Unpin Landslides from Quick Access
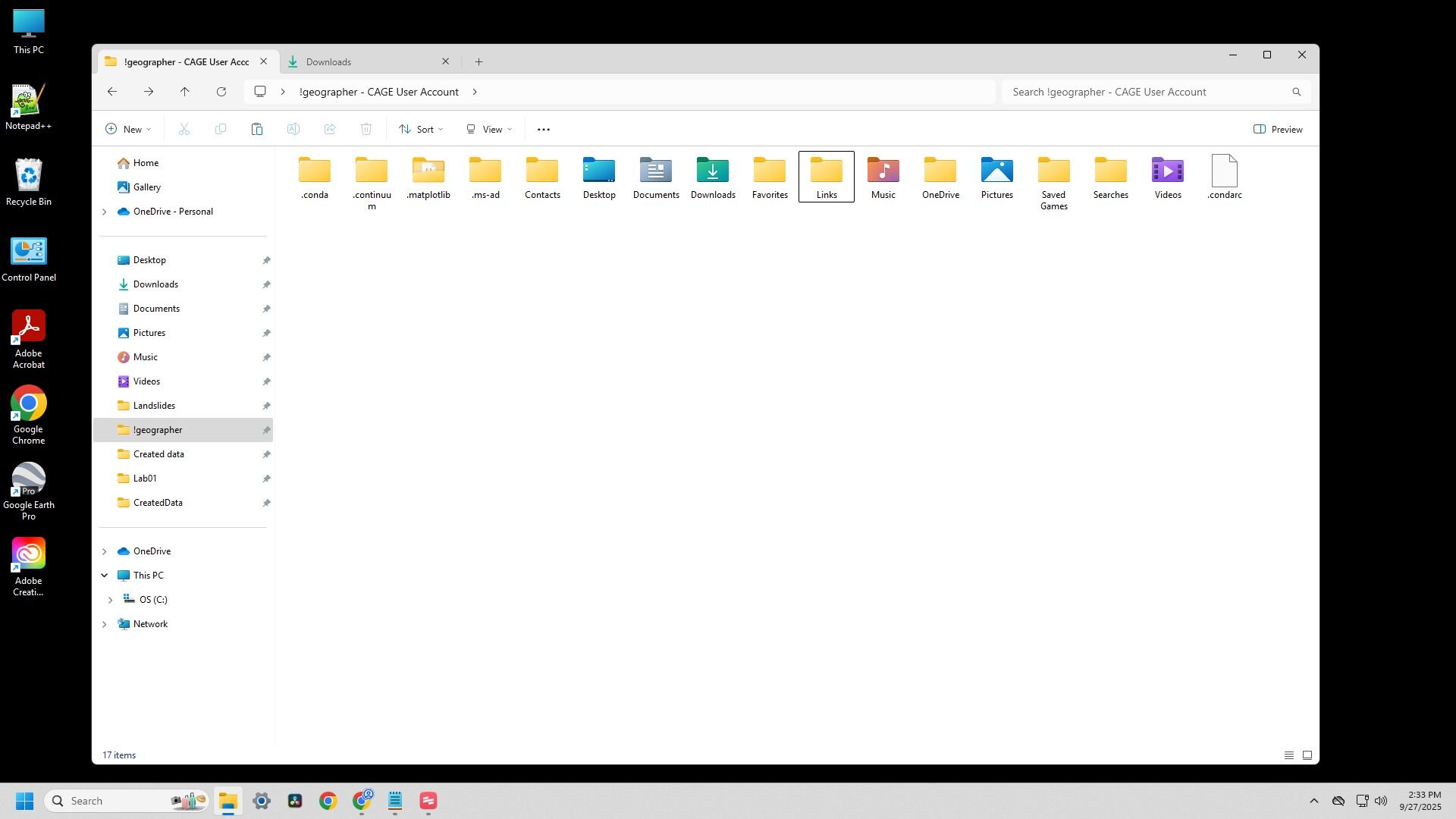1456x819 pixels. pyautogui.click(x=267, y=406)
